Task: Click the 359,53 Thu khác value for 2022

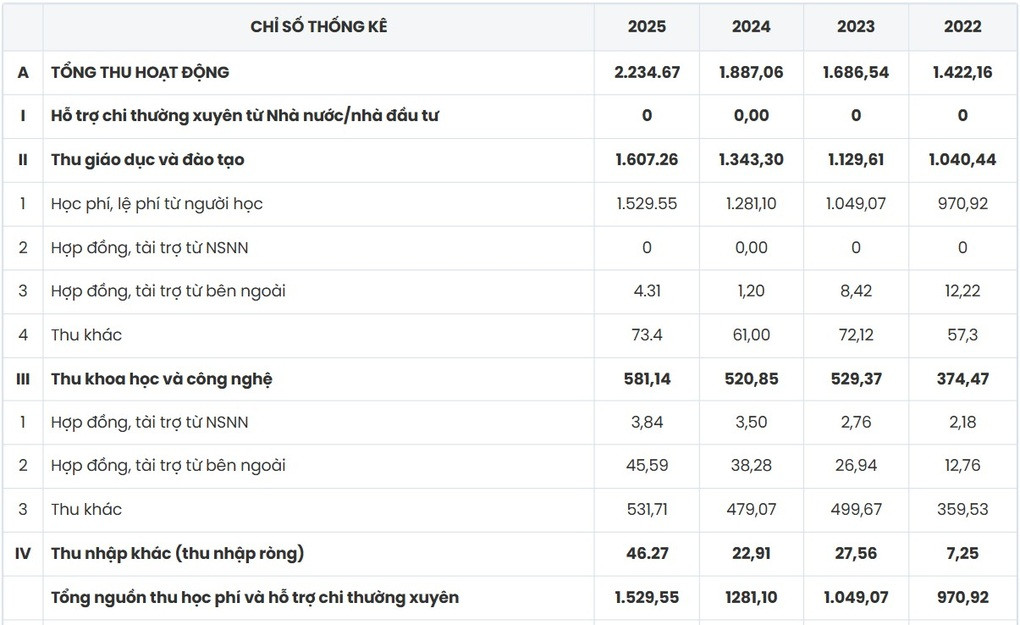Action: click(x=963, y=509)
